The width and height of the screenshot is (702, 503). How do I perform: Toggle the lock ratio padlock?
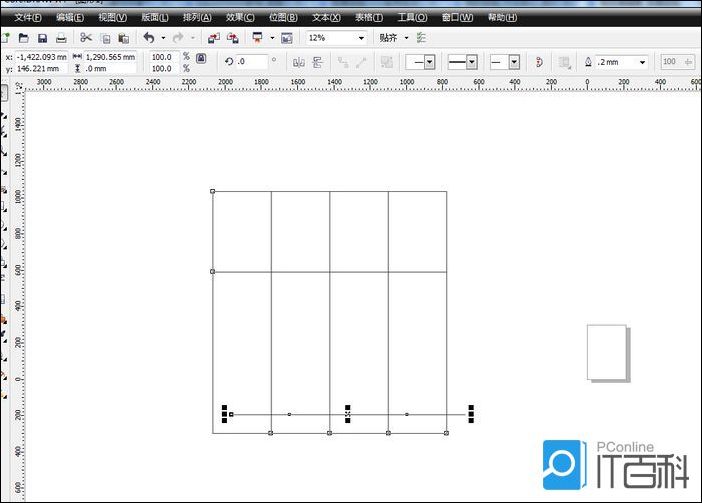201,58
